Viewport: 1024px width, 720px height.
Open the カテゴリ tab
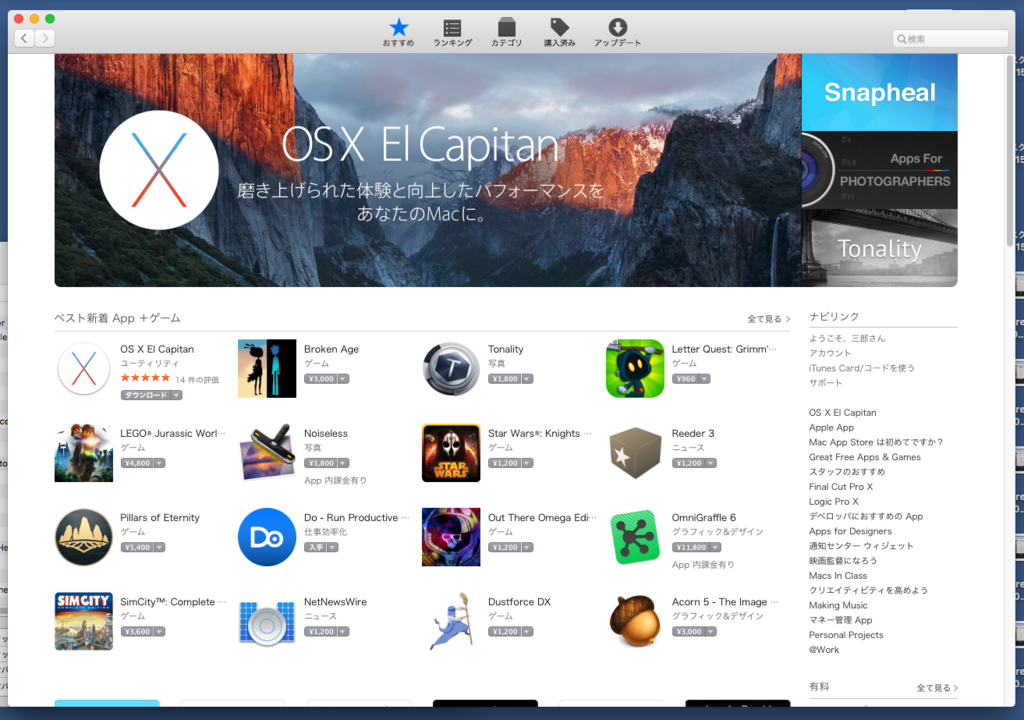tap(507, 32)
